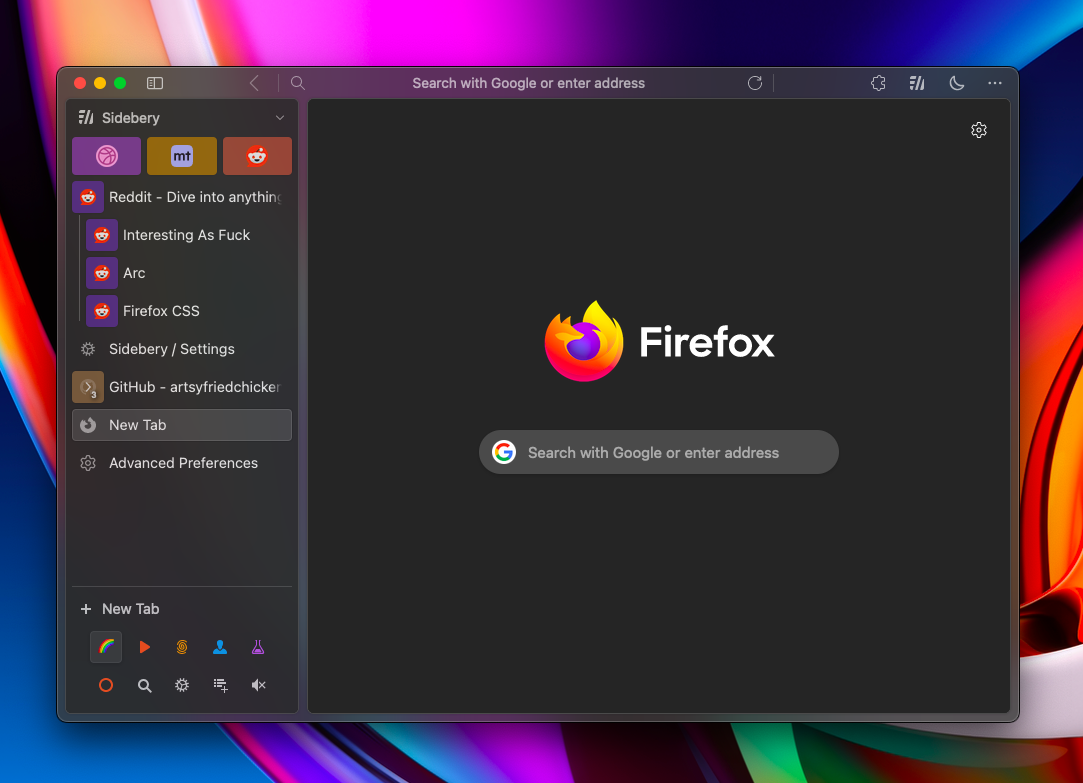Screen dimensions: 1083x783
Task: Switch to the Firefox CSS tab
Action: pyautogui.click(x=189, y=311)
